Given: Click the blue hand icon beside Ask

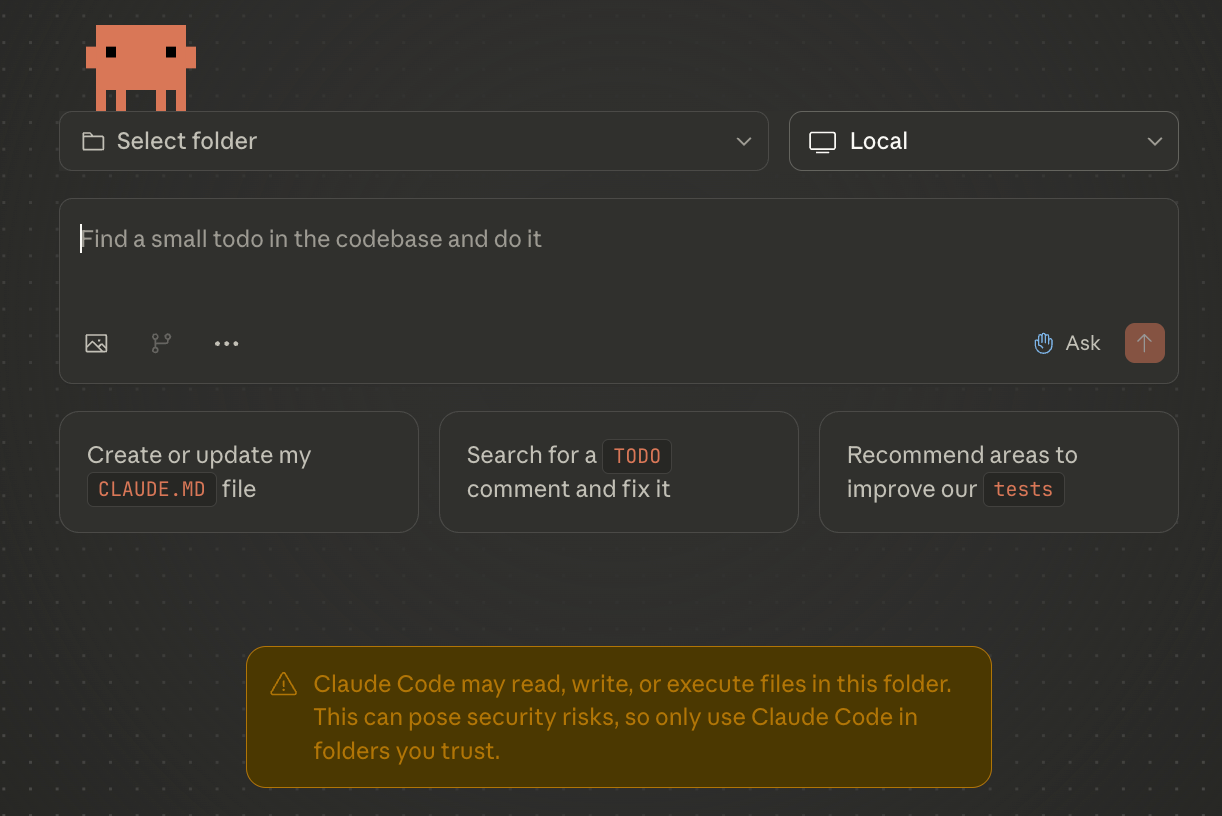Looking at the screenshot, I should click(1044, 343).
